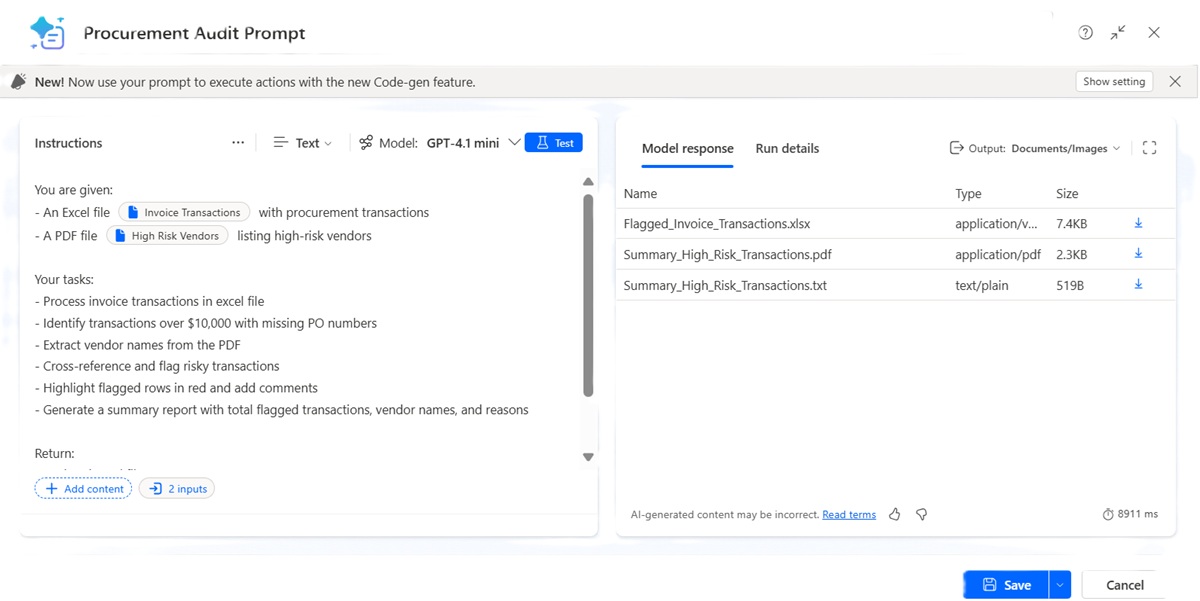Give thumbs down feedback on the model response

click(921, 514)
